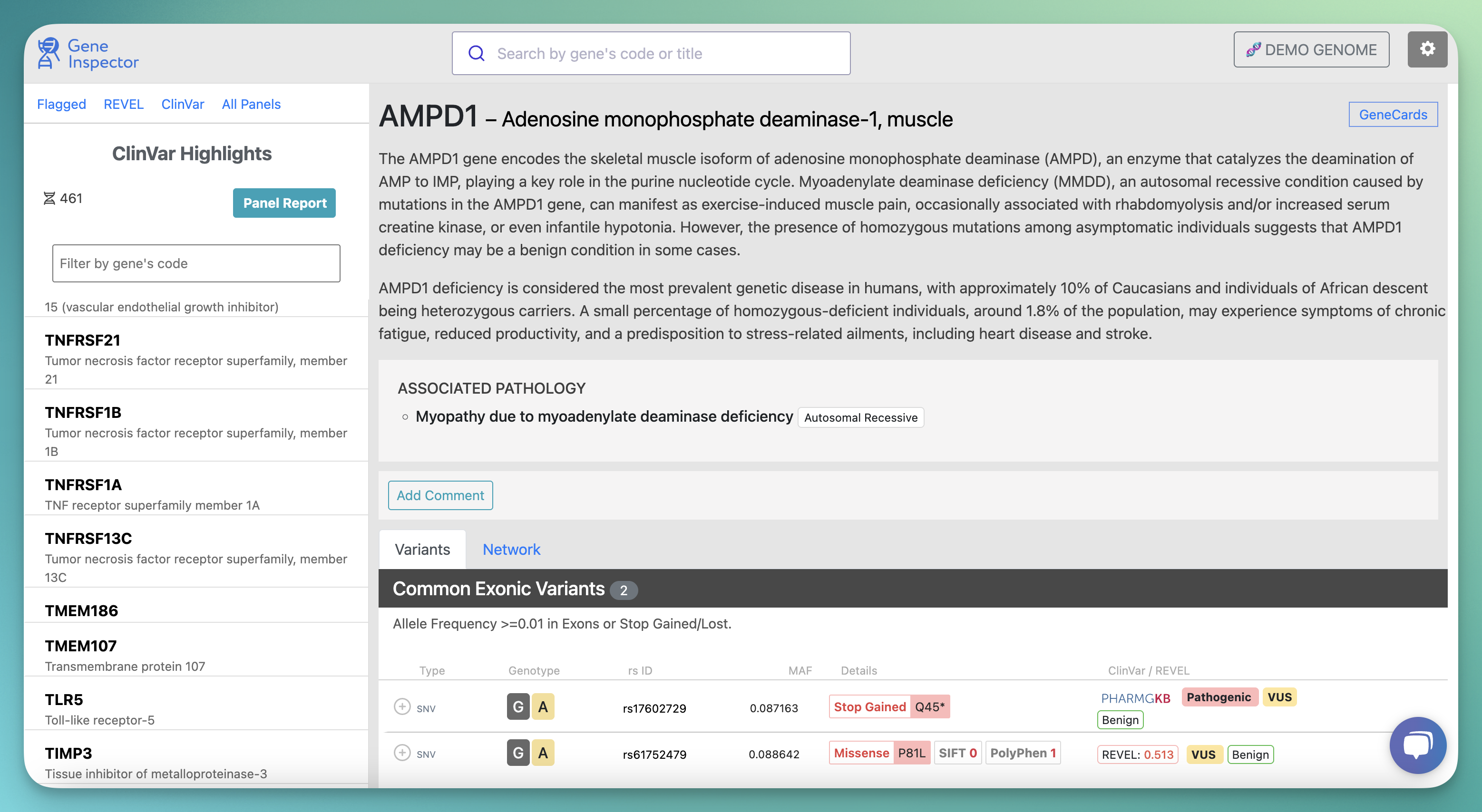Click the Filter by gene's code field
The image size is (1482, 812).
coord(196,263)
